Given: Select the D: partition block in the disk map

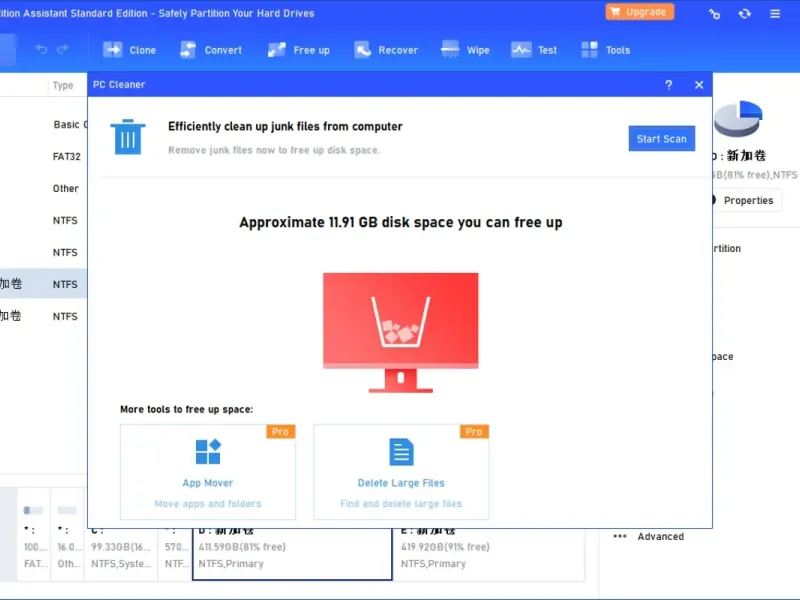Looking at the screenshot, I should tap(292, 555).
